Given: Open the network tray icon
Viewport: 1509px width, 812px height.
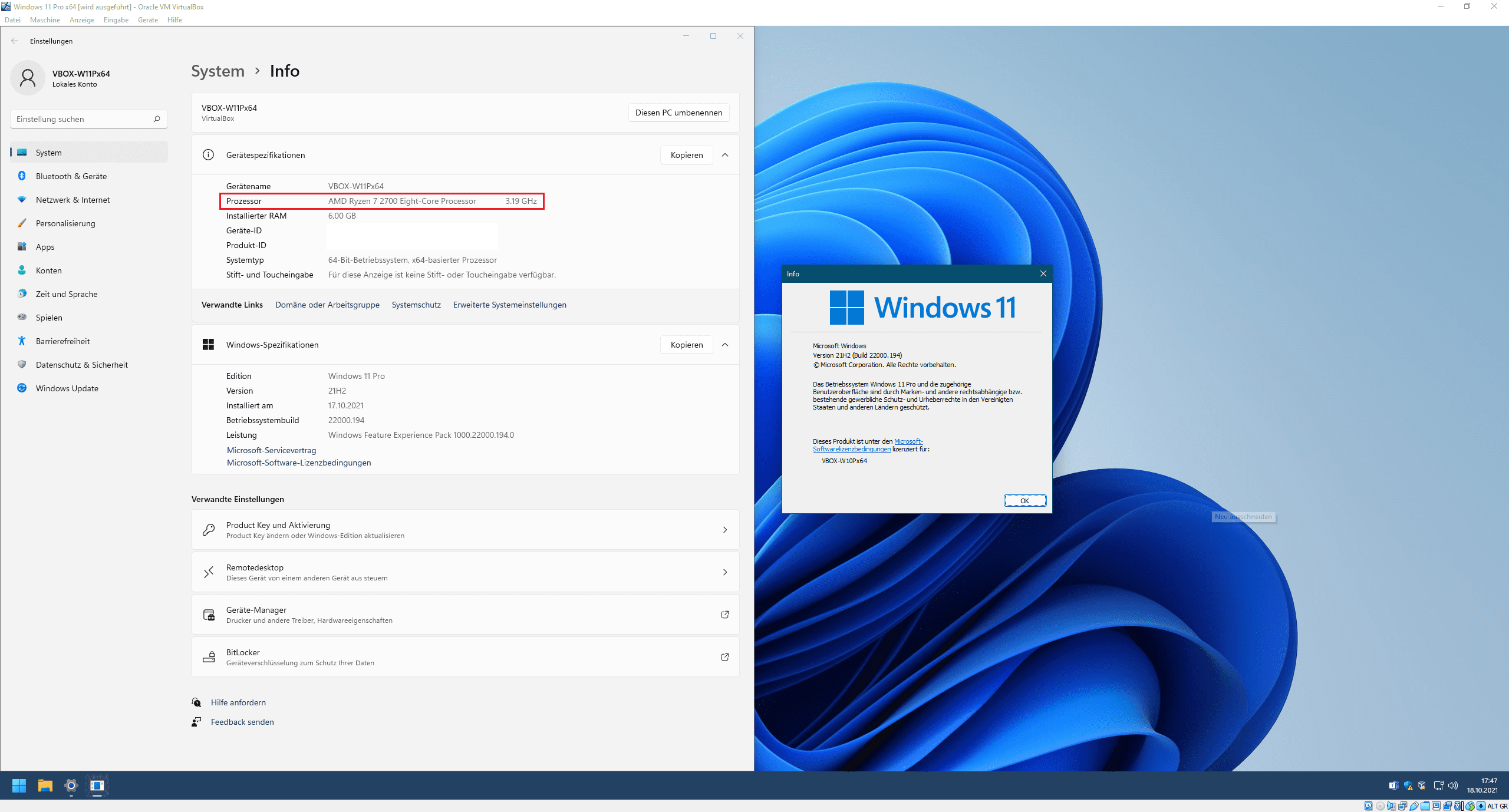Looking at the screenshot, I should coord(1438,785).
